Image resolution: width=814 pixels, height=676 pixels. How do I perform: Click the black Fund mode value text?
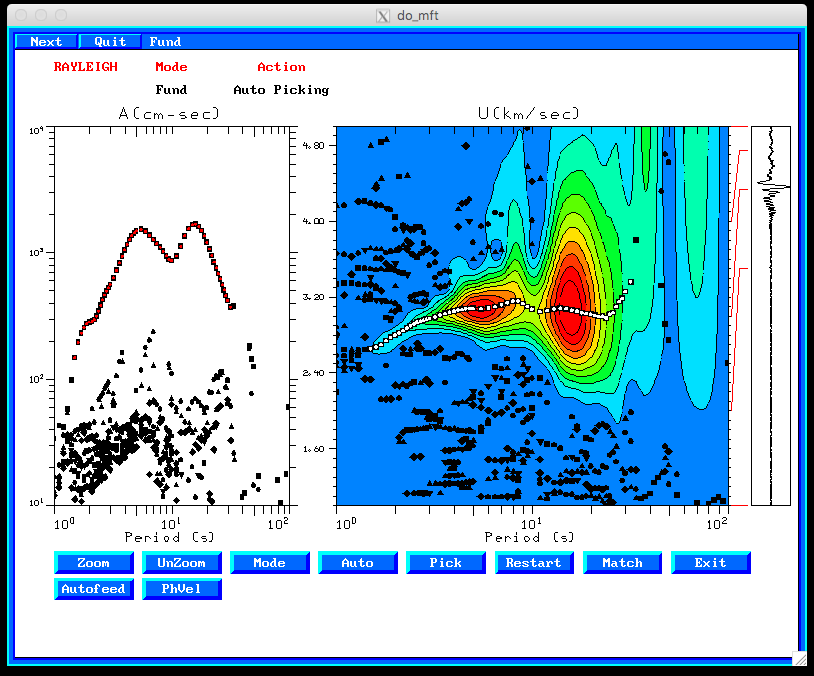[x=171, y=90]
